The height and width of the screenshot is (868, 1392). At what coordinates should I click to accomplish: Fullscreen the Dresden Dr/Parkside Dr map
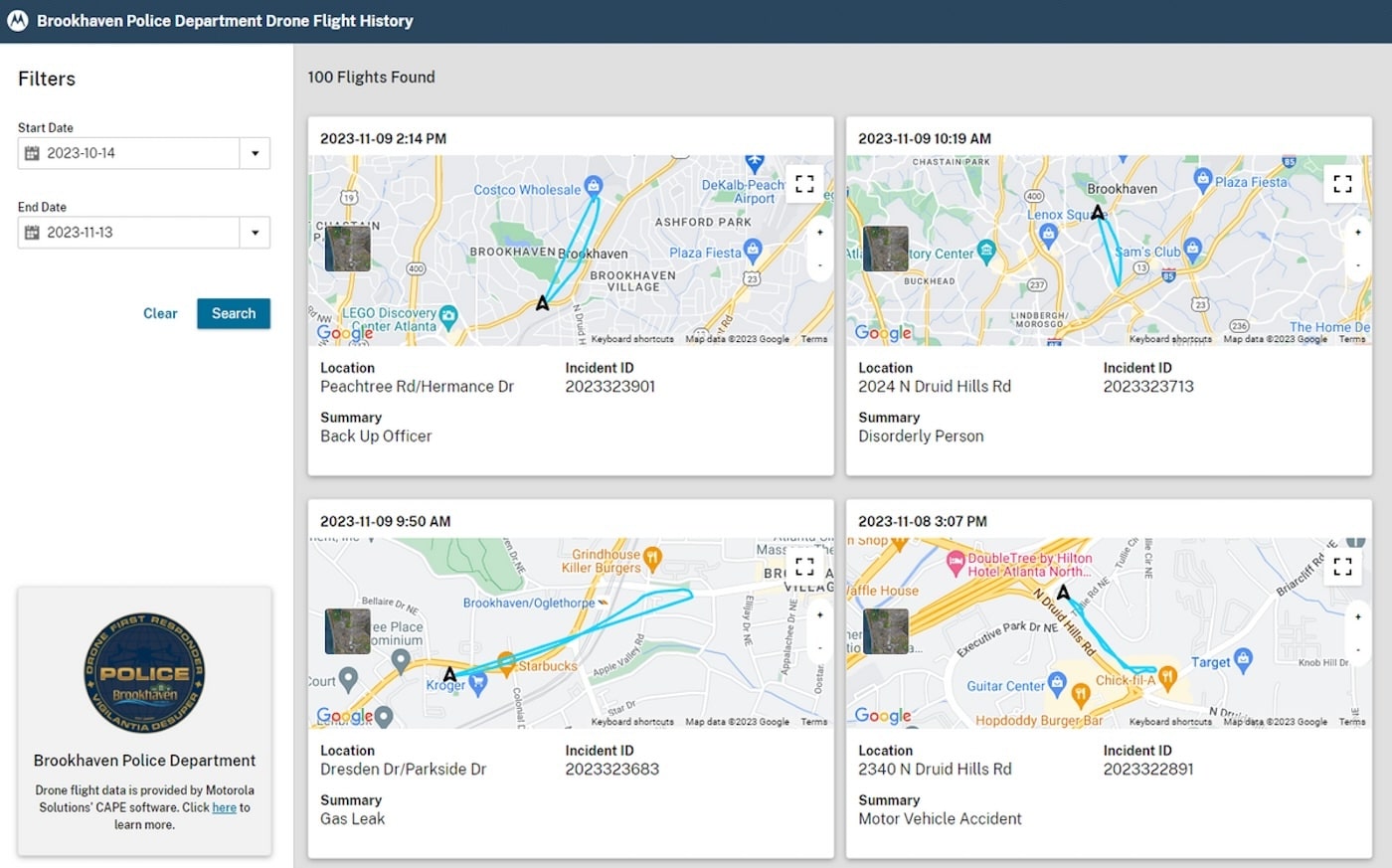804,566
